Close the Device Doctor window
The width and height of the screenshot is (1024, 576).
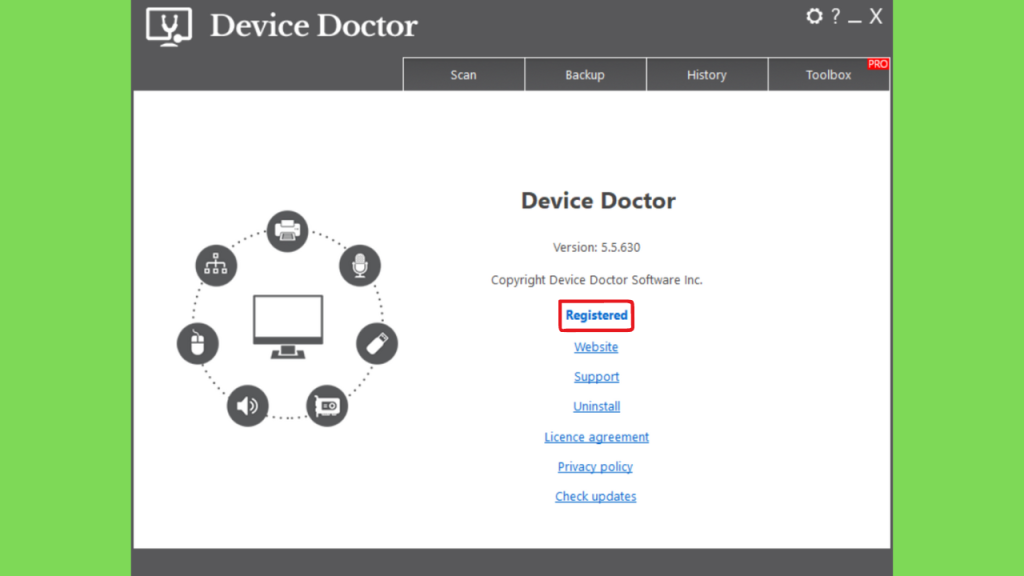[x=876, y=16]
